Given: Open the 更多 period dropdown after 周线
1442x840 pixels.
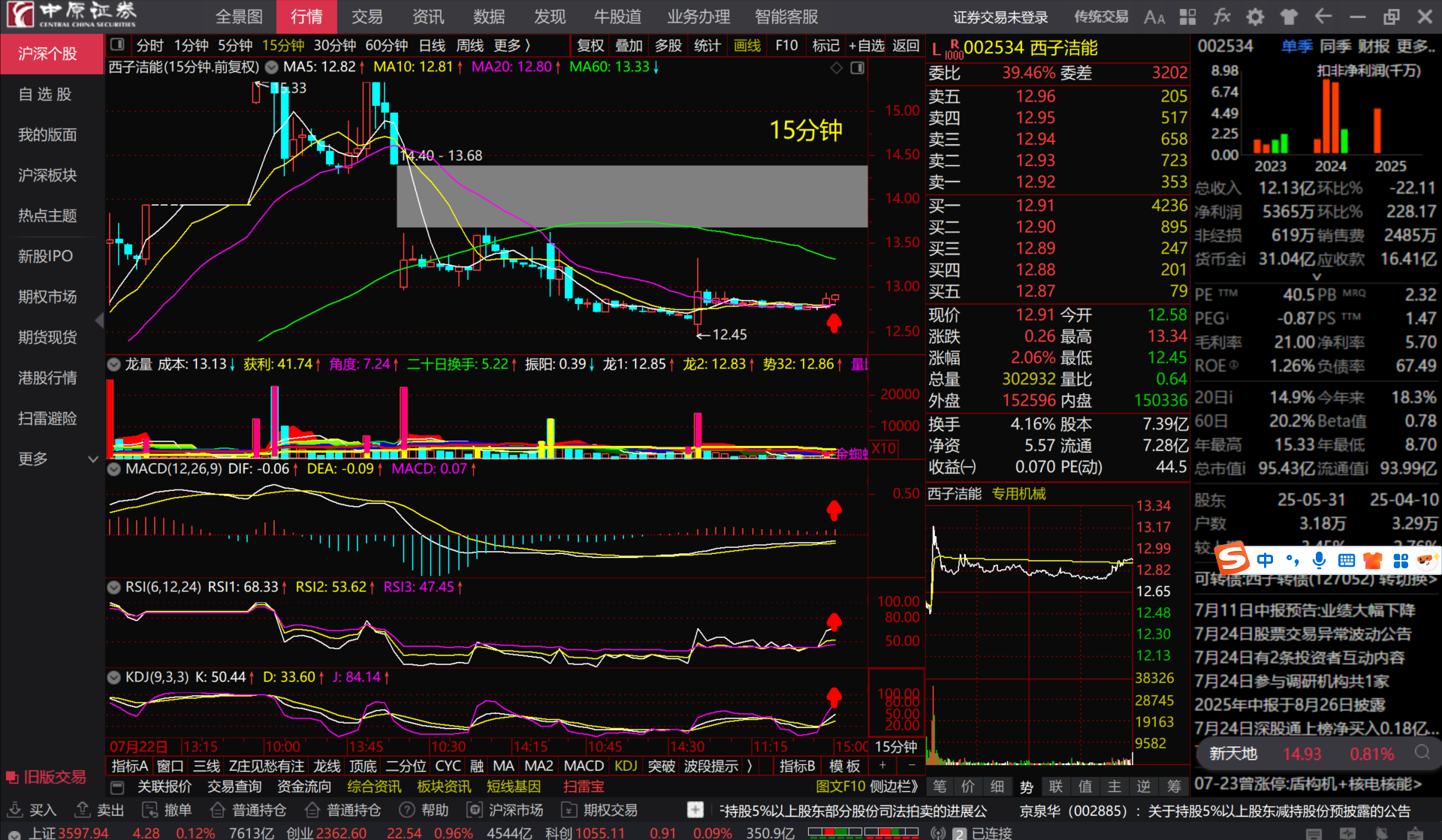Looking at the screenshot, I should pyautogui.click(x=512, y=46).
